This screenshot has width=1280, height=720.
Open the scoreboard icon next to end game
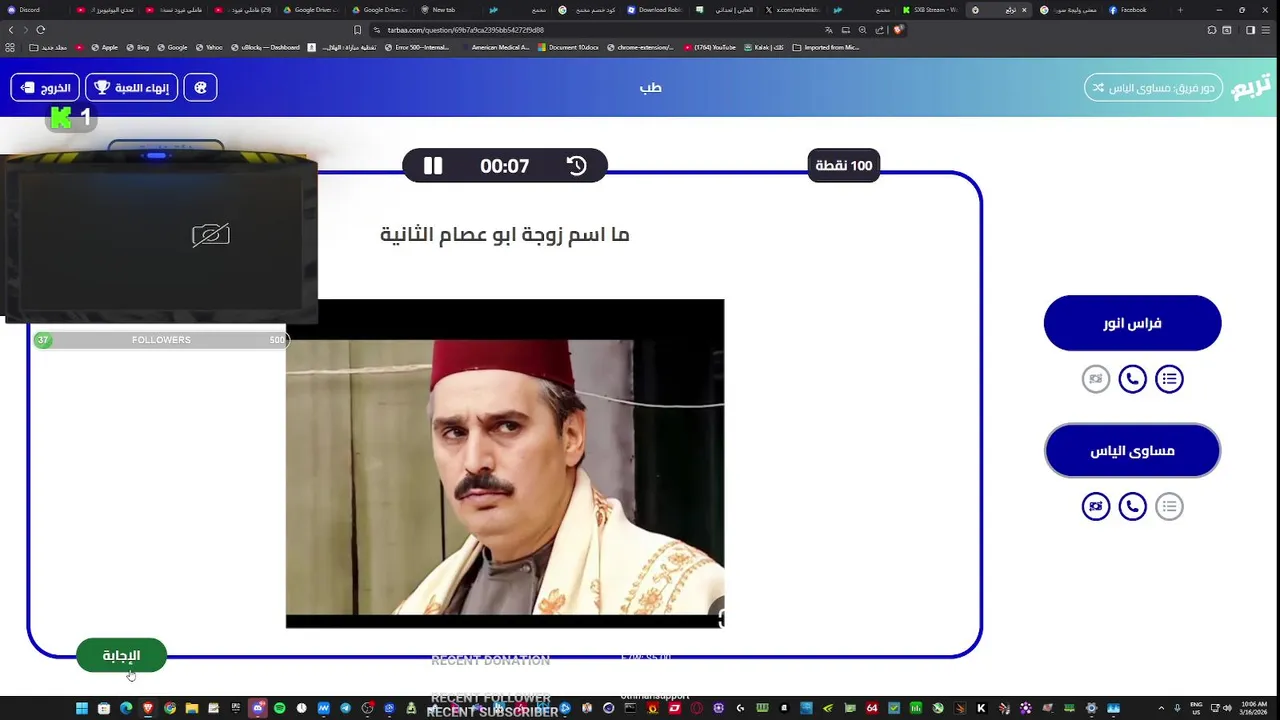coord(200,88)
